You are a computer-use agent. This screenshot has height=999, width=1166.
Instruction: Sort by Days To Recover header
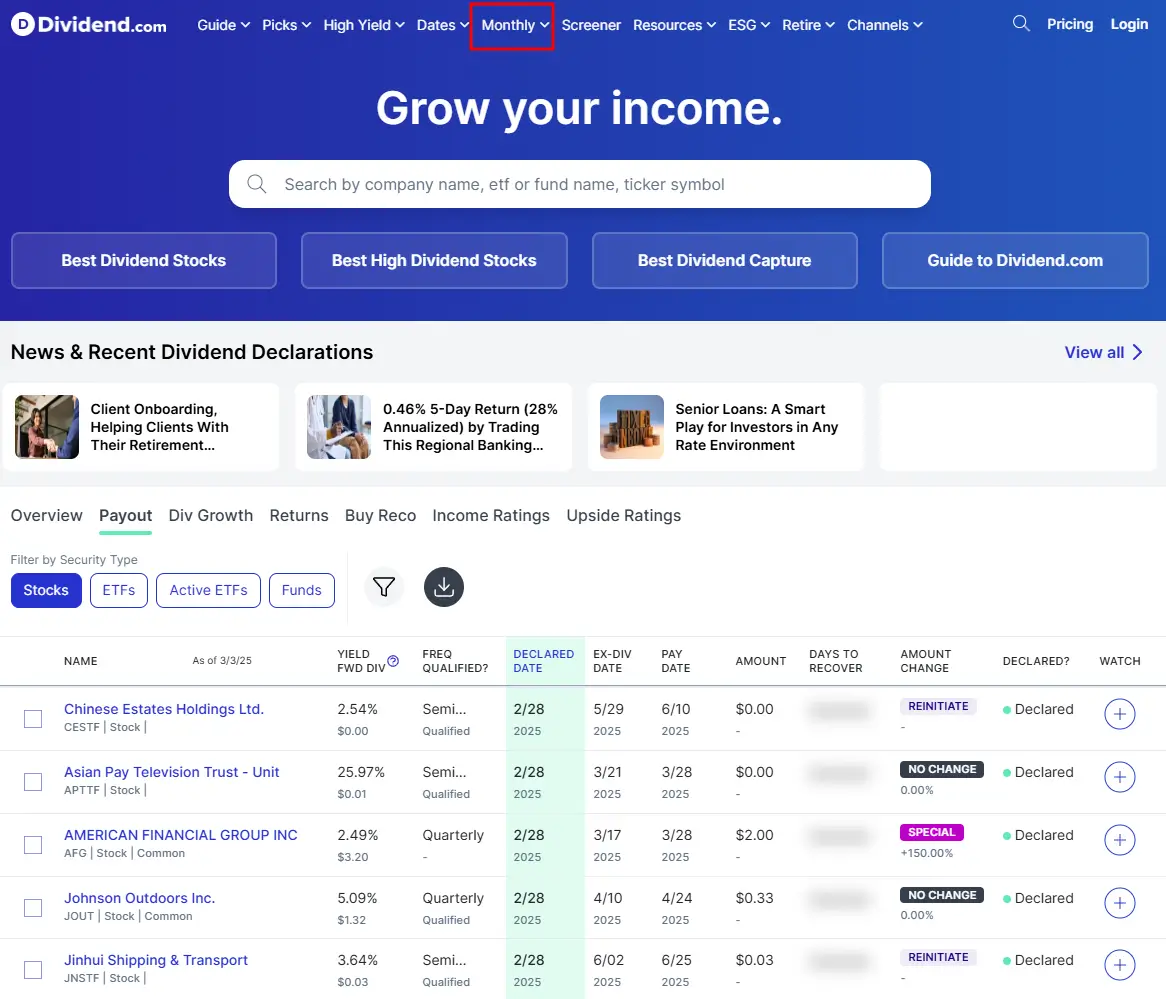[x=836, y=661]
